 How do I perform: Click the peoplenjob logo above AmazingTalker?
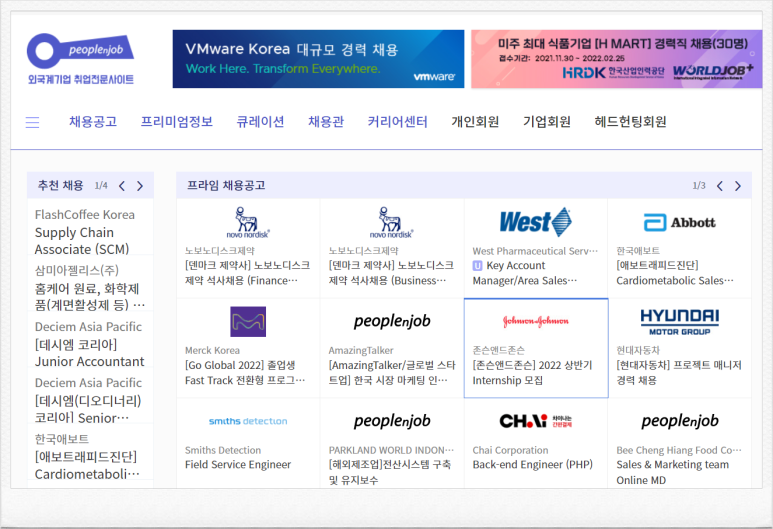coord(392,321)
